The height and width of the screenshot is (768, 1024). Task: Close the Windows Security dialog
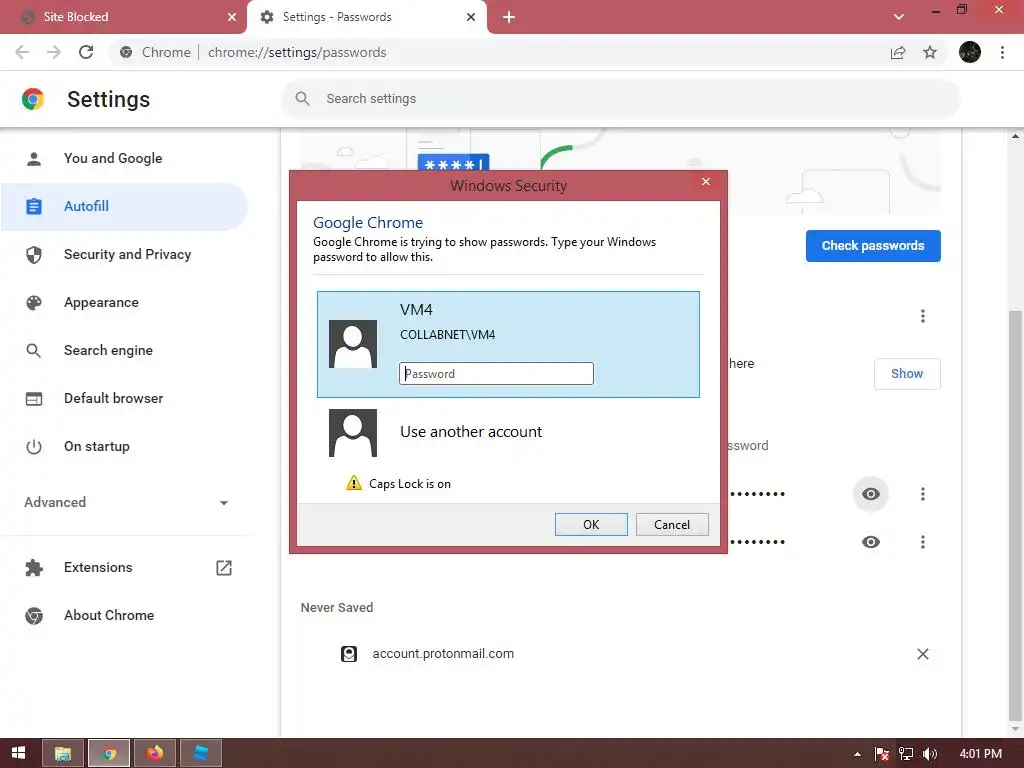pos(706,182)
